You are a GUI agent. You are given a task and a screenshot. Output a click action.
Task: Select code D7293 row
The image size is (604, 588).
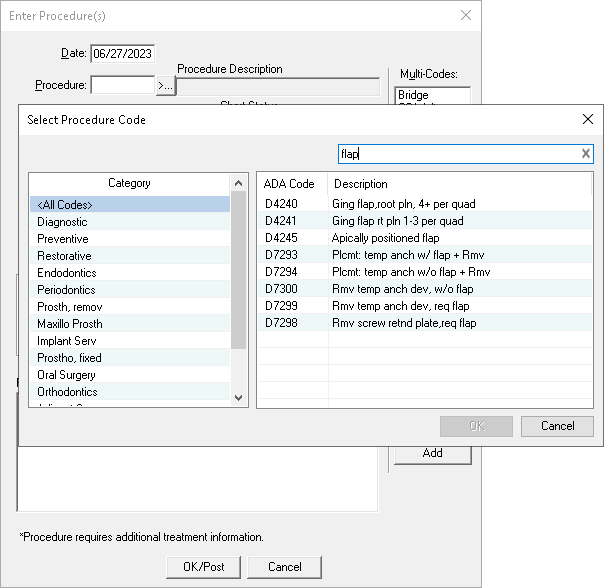[x=425, y=254]
